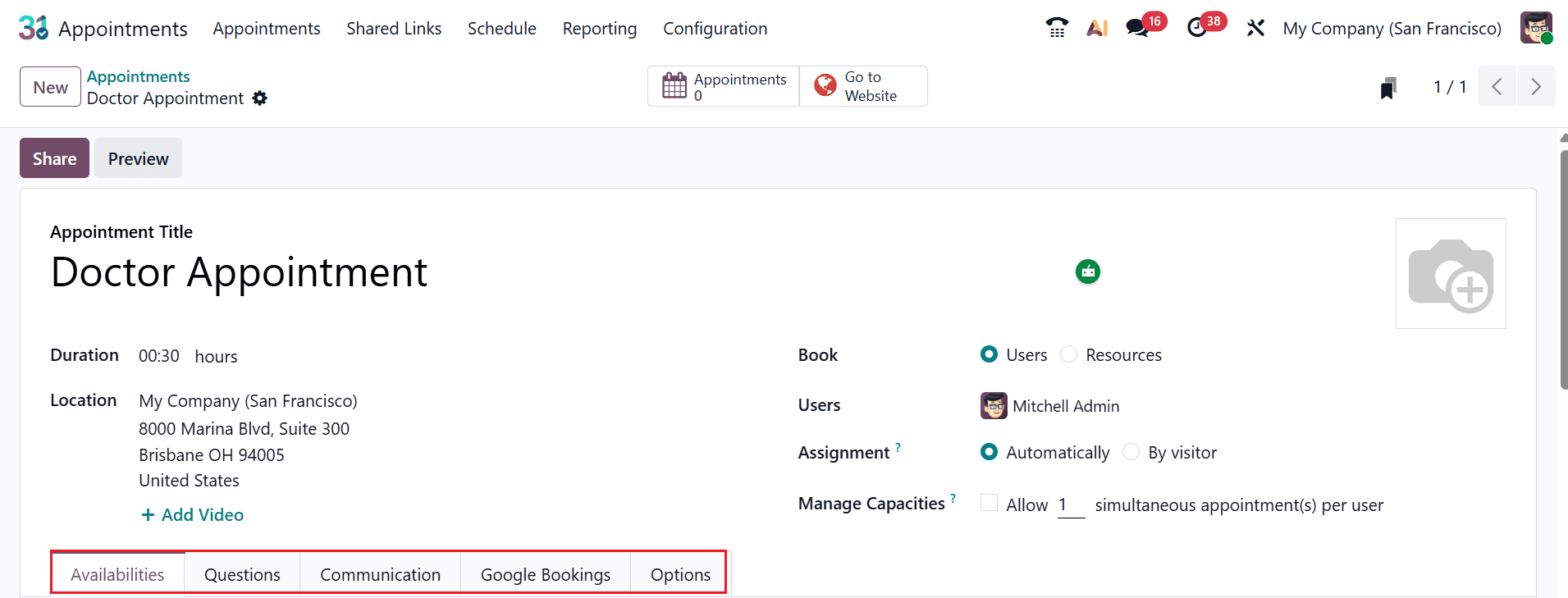Switch to the Google Bookings tab
This screenshot has width=1568, height=598.
click(x=546, y=574)
